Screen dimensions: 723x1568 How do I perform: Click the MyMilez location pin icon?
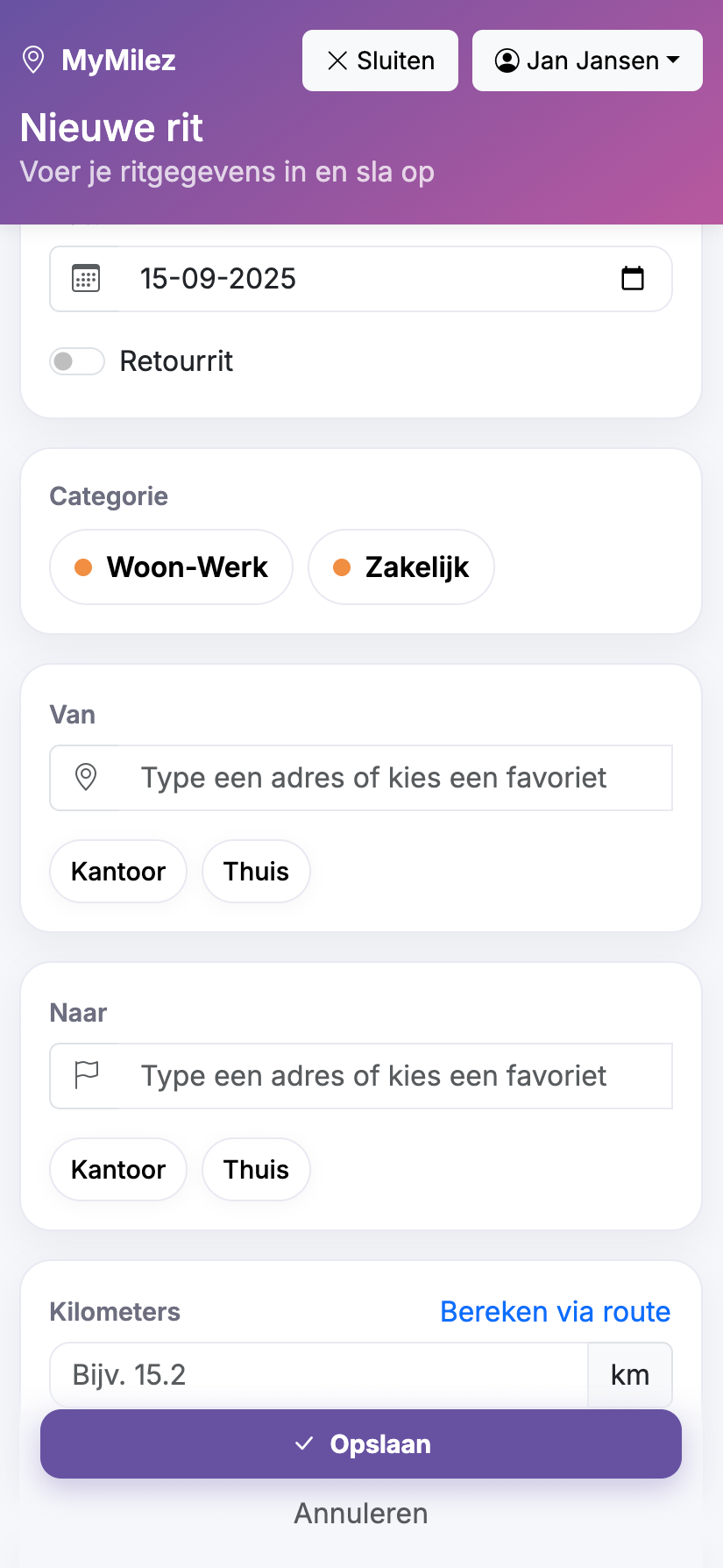click(x=34, y=61)
